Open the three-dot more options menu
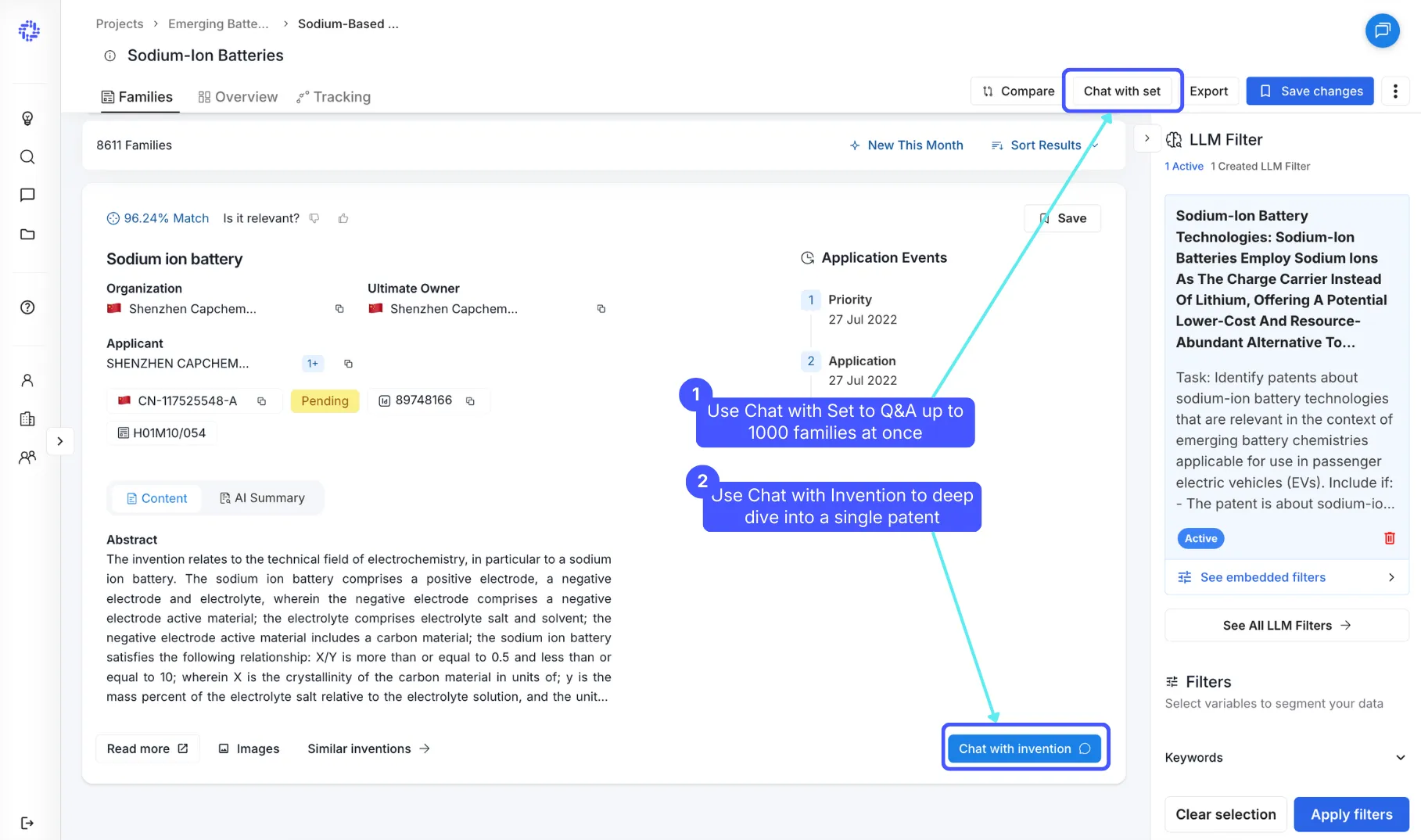Screen dimensions: 1421x840 point(1395,92)
